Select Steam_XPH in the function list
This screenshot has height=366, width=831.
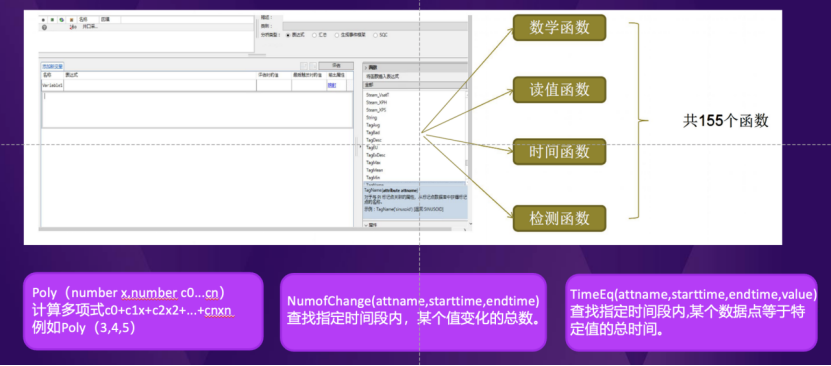tap(374, 102)
